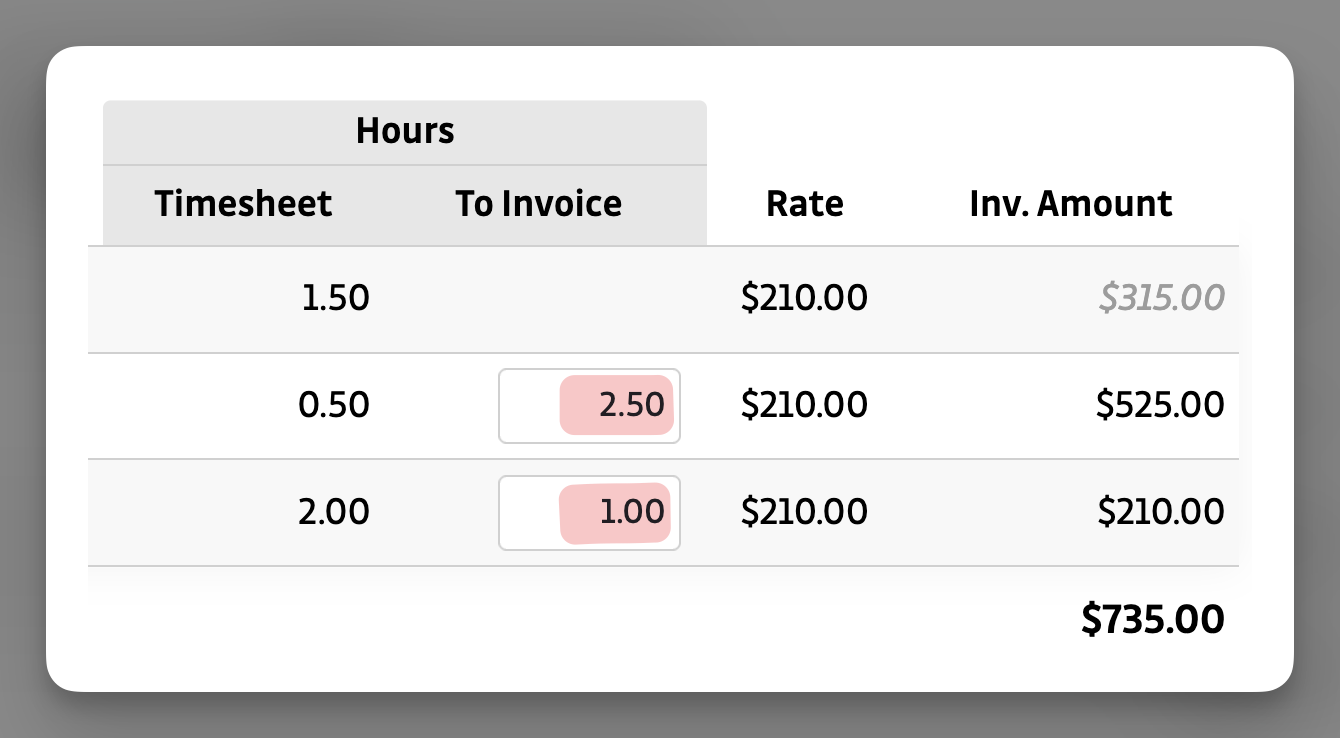Viewport: 1340px width, 738px height.
Task: Click the $210.00 rate in the middle row
Action: (804, 404)
